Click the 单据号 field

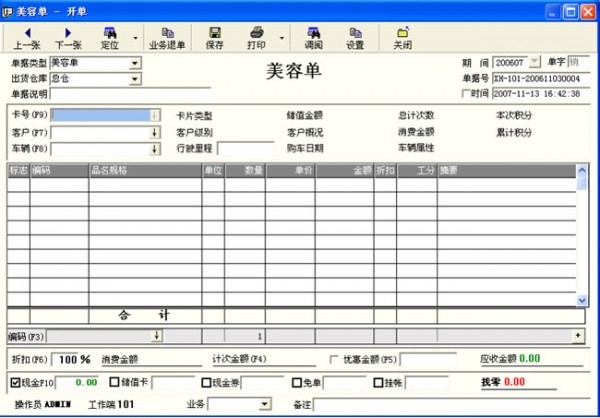(541, 78)
